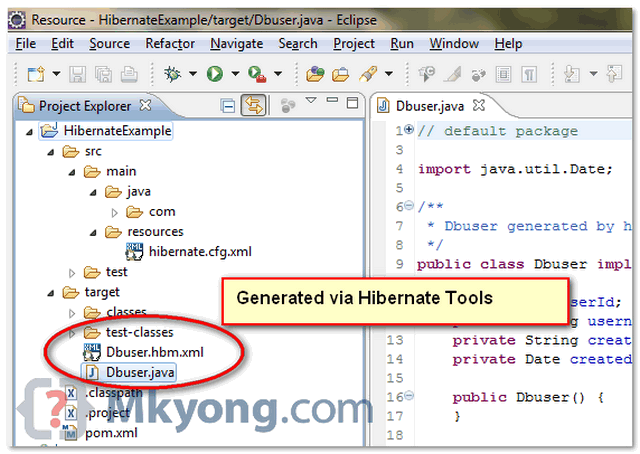Collapse the Dbuser() constructor at line 16
The image size is (640, 454).
[x=409, y=395]
